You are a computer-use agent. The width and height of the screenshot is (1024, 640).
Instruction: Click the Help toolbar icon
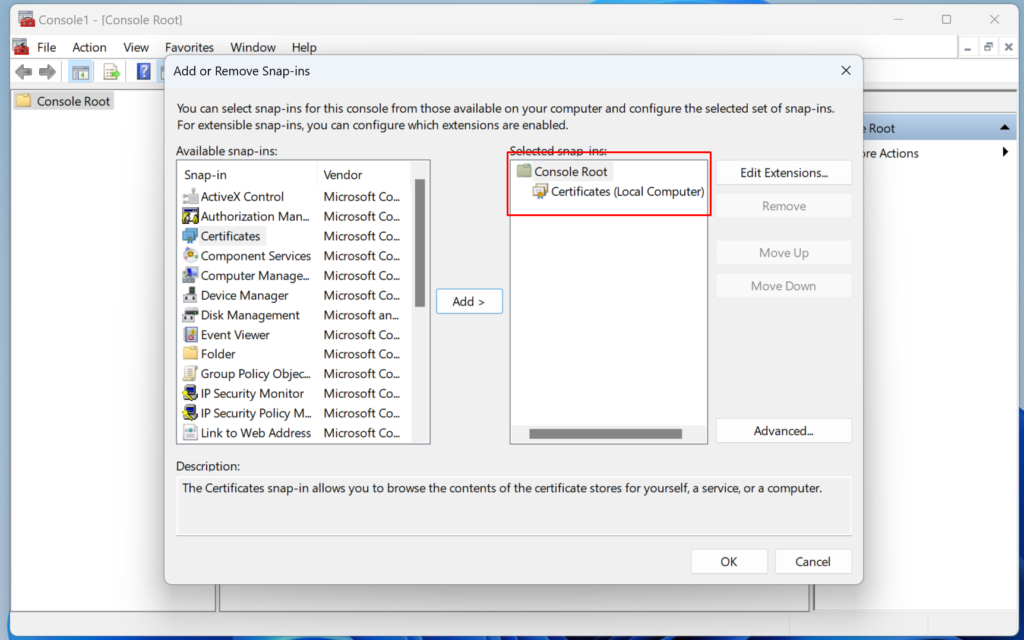143,72
